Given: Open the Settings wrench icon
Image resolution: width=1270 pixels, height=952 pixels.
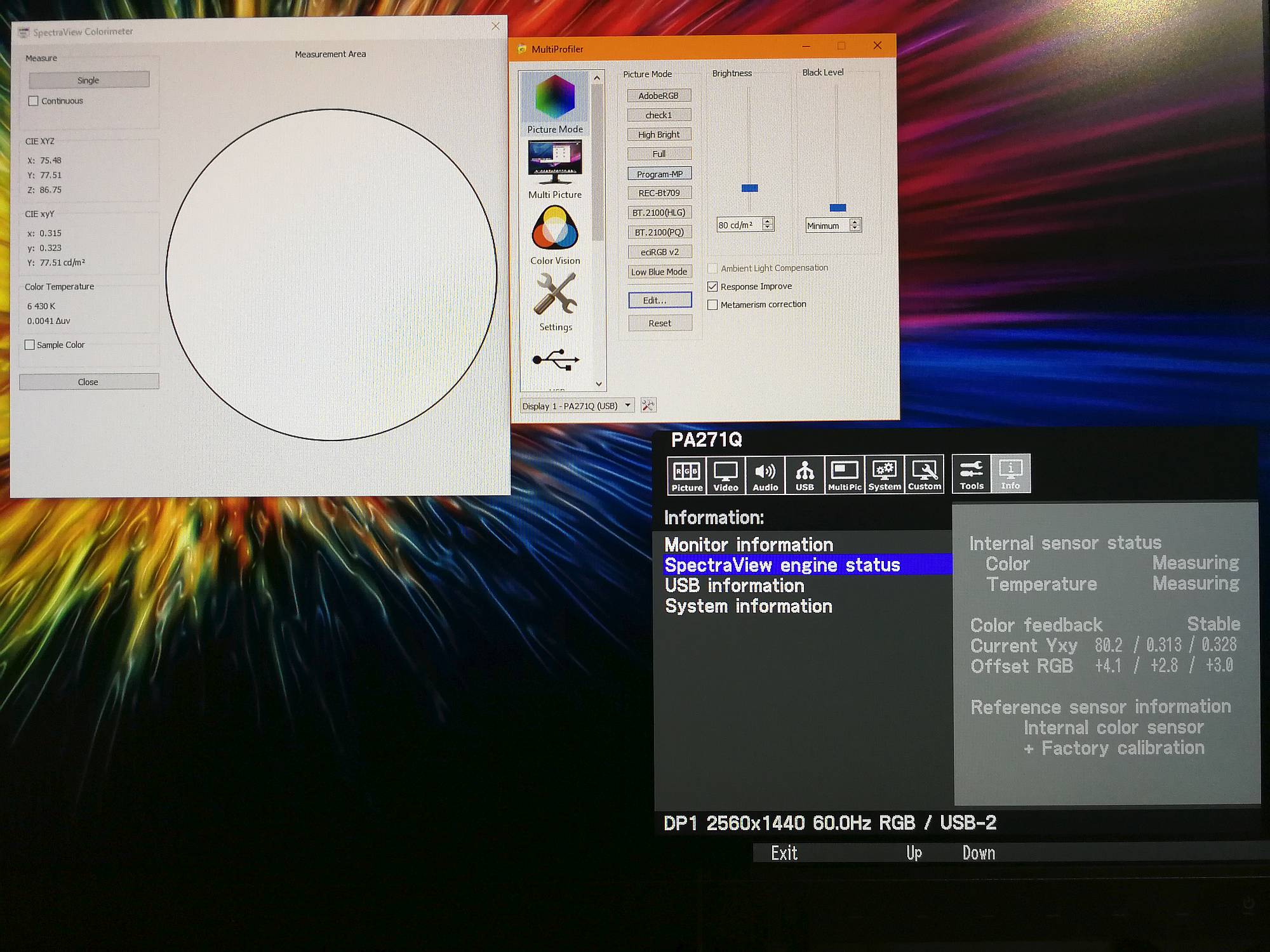Looking at the screenshot, I should [x=554, y=294].
